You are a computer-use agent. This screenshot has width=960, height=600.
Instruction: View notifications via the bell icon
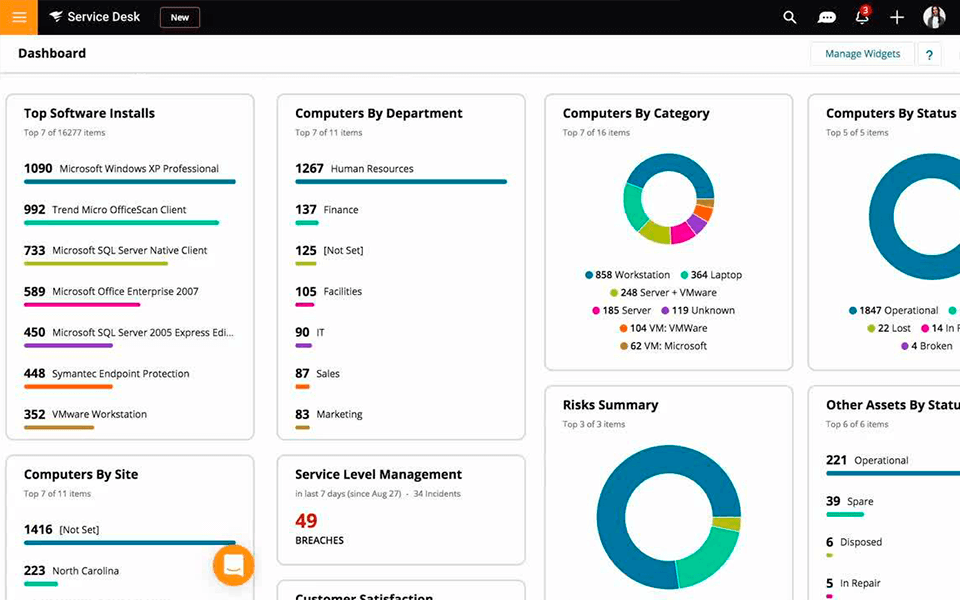[x=861, y=17]
